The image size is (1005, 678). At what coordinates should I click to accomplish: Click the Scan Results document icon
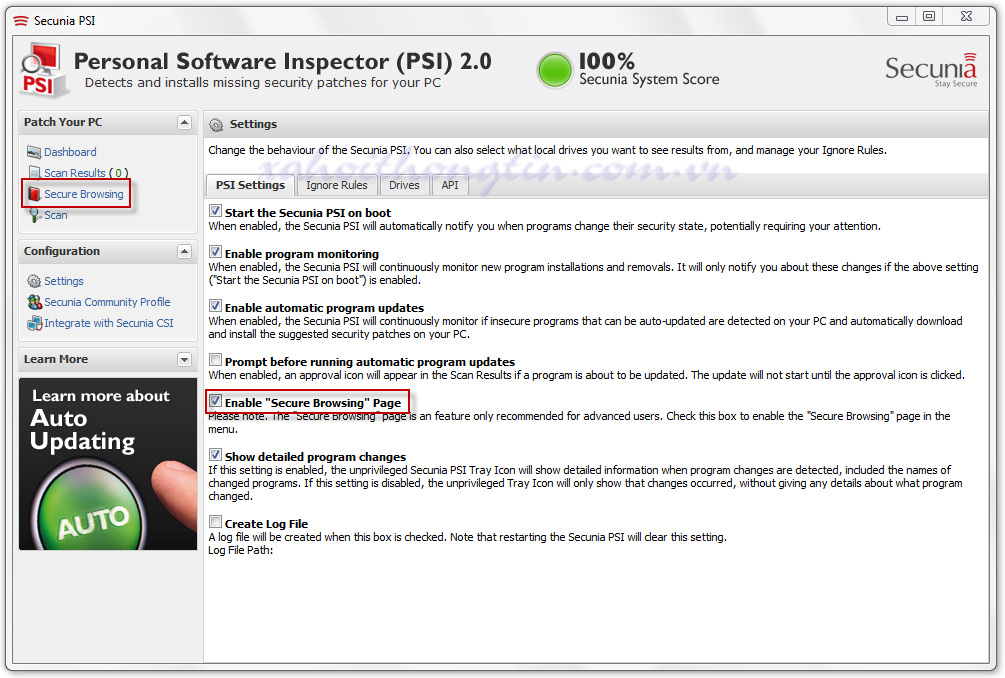35,172
